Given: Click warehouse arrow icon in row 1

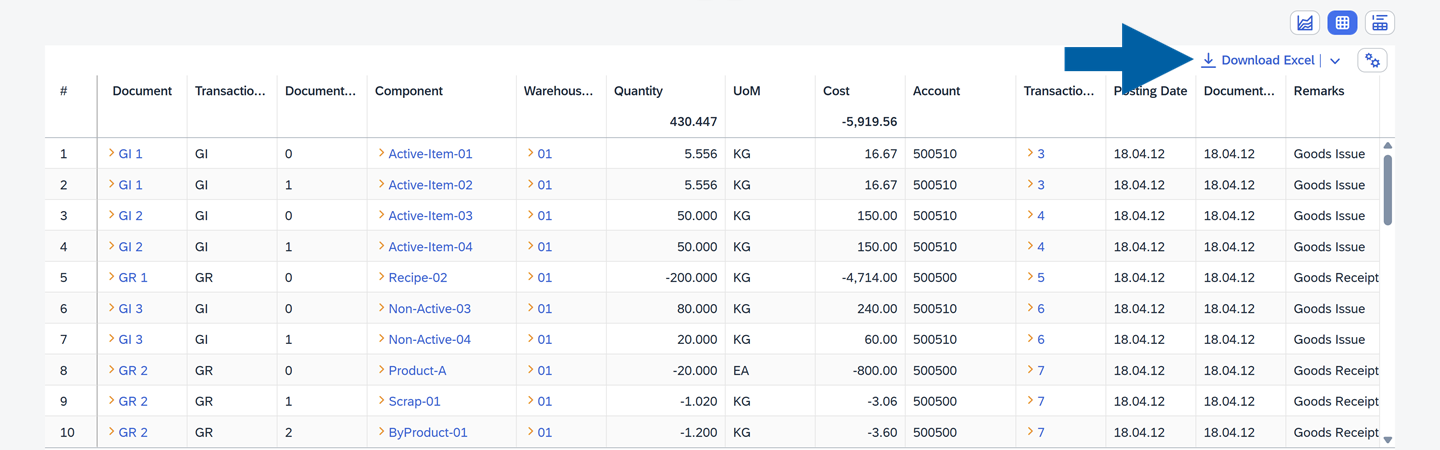Looking at the screenshot, I should pos(530,154).
